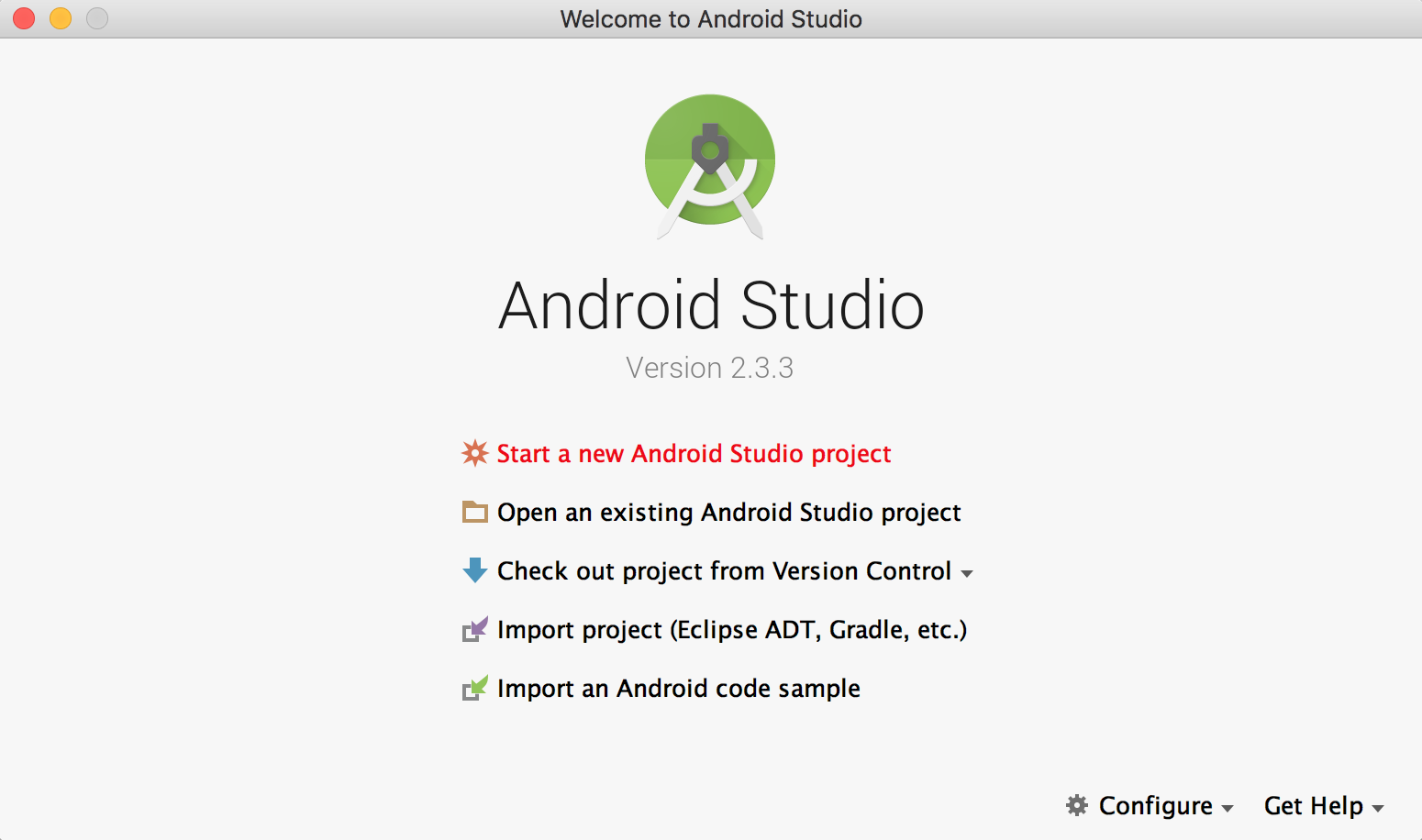This screenshot has height=840, width=1422.
Task: Select Start a new Android Studio project
Action: 694,453
